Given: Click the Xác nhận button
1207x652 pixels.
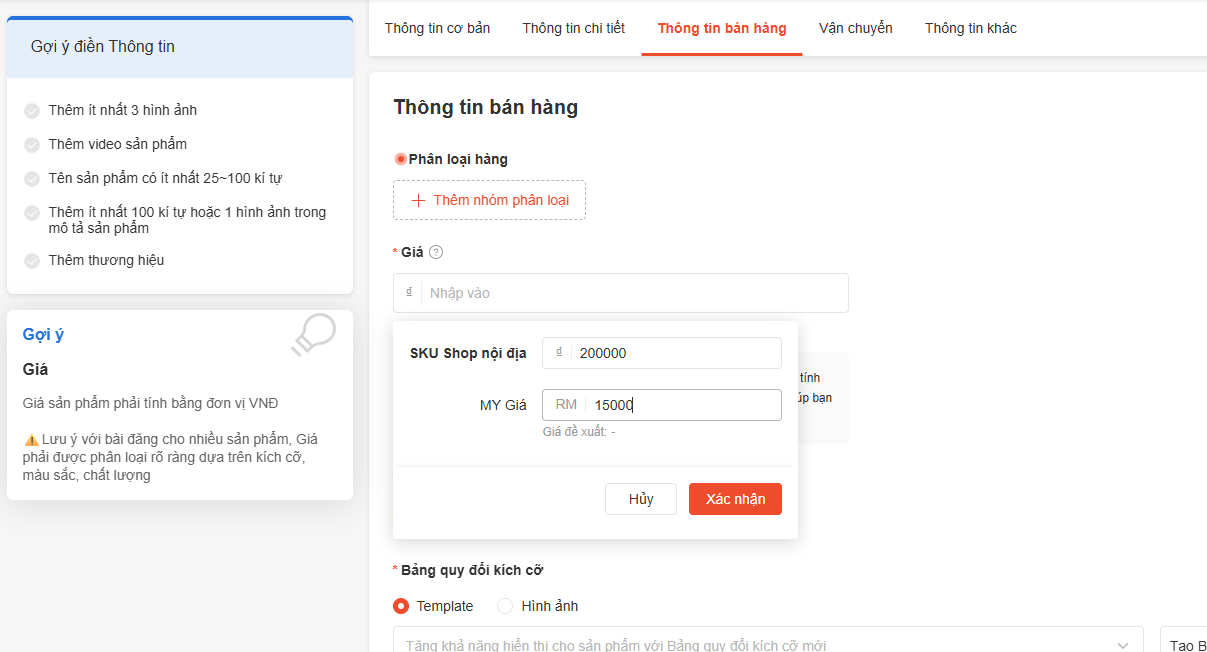Looking at the screenshot, I should [x=735, y=498].
